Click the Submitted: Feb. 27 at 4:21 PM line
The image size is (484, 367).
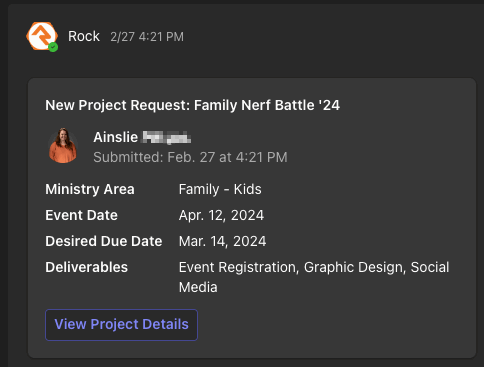click(x=190, y=157)
